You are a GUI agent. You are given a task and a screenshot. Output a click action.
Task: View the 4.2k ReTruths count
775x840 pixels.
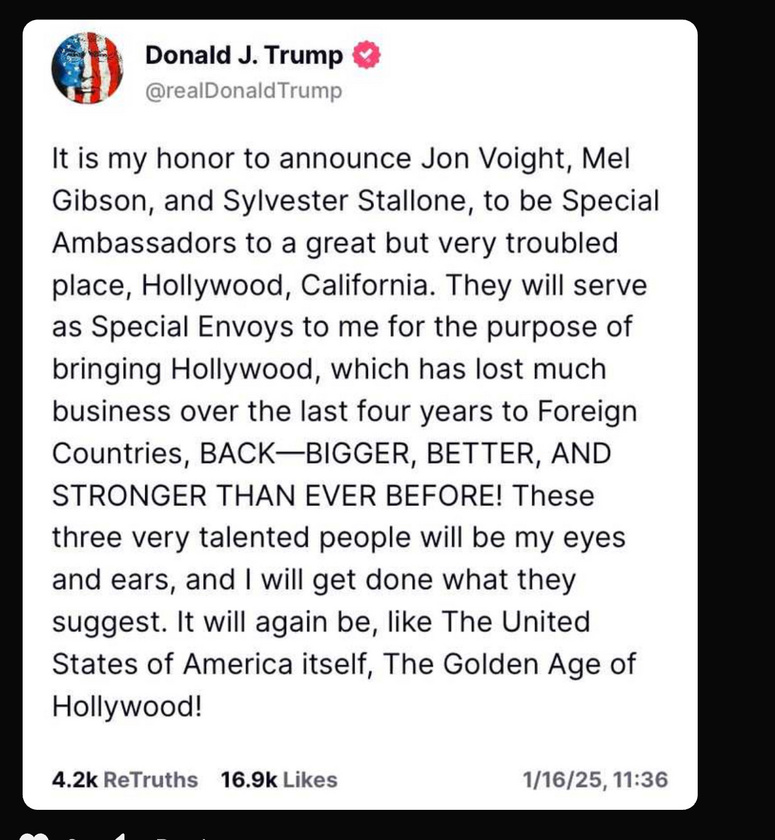click(x=125, y=779)
